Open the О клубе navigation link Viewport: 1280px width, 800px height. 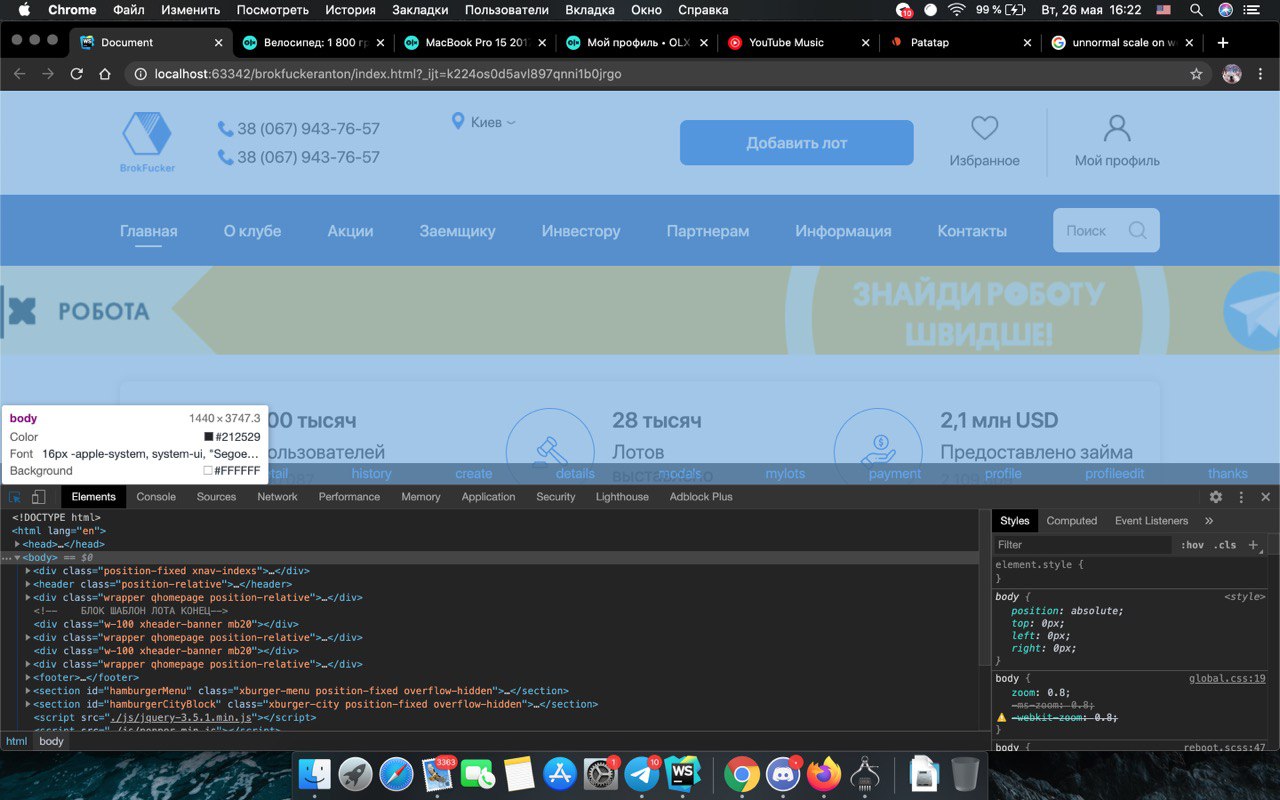tap(252, 231)
